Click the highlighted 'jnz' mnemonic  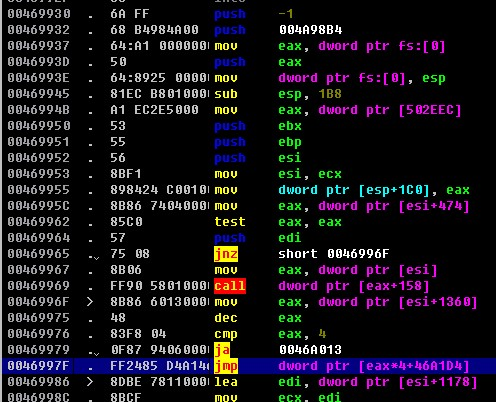point(226,254)
